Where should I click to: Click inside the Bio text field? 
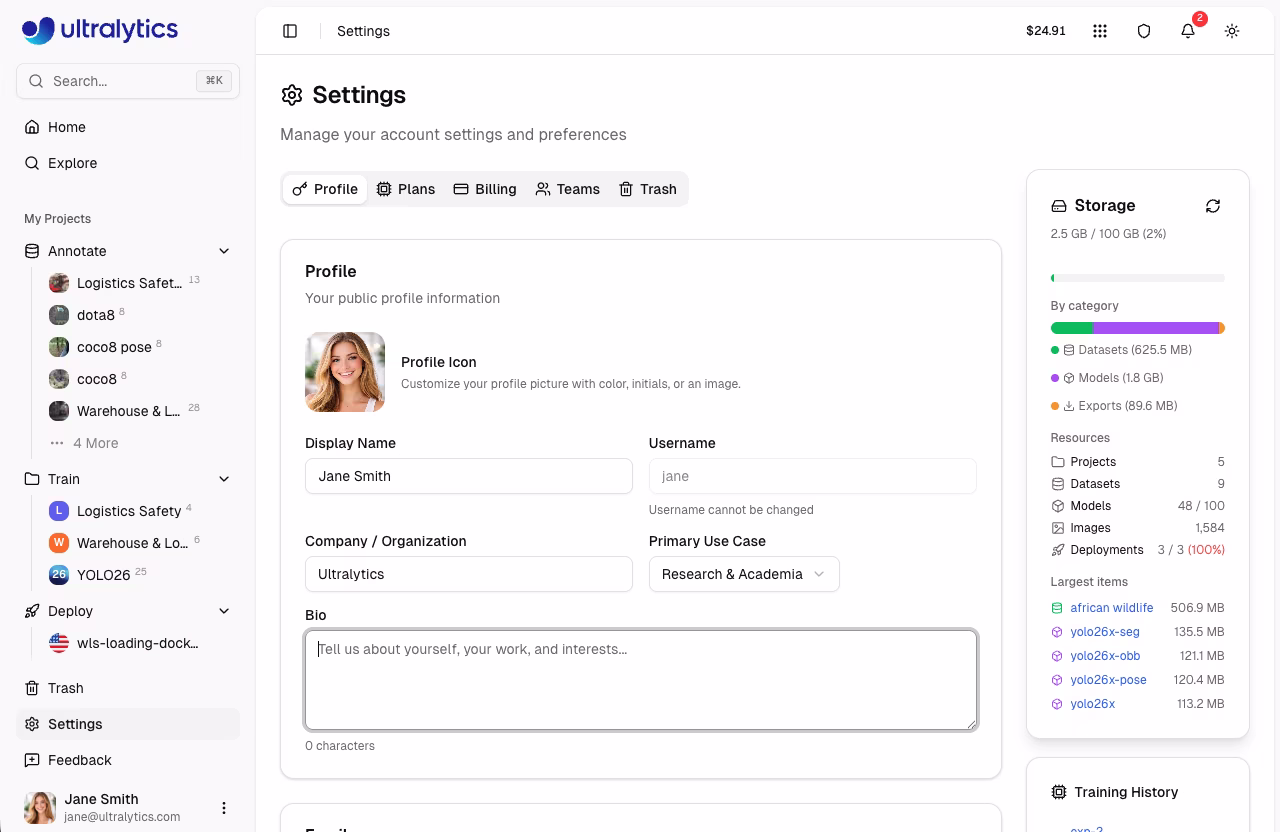641,680
